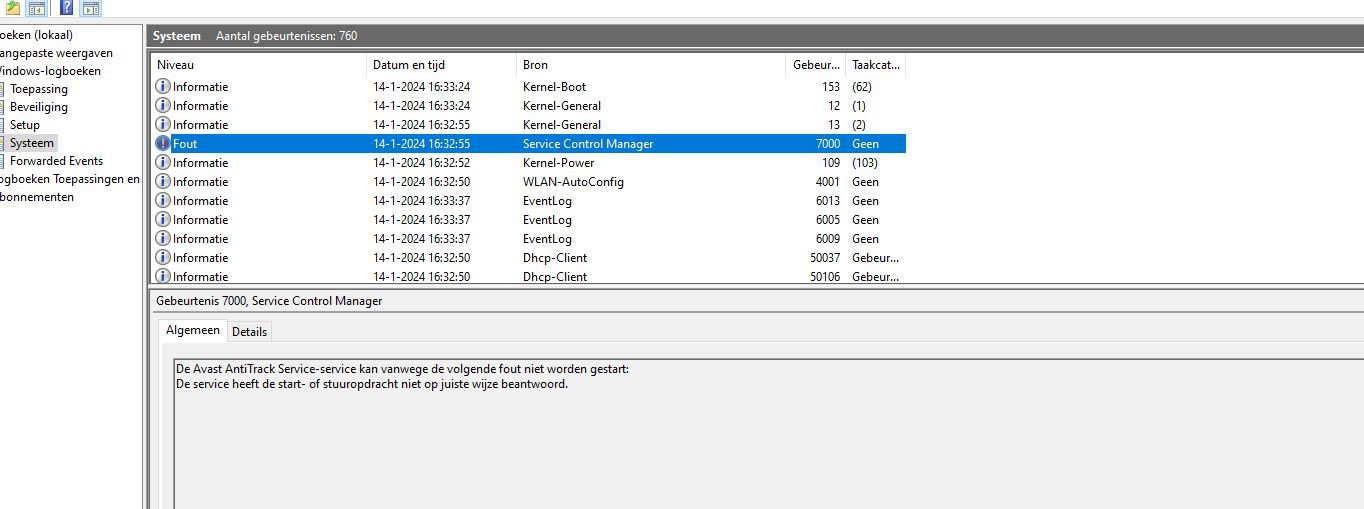
Task: Click the Informatie text in Kernel-Boot row
Action: coord(200,87)
